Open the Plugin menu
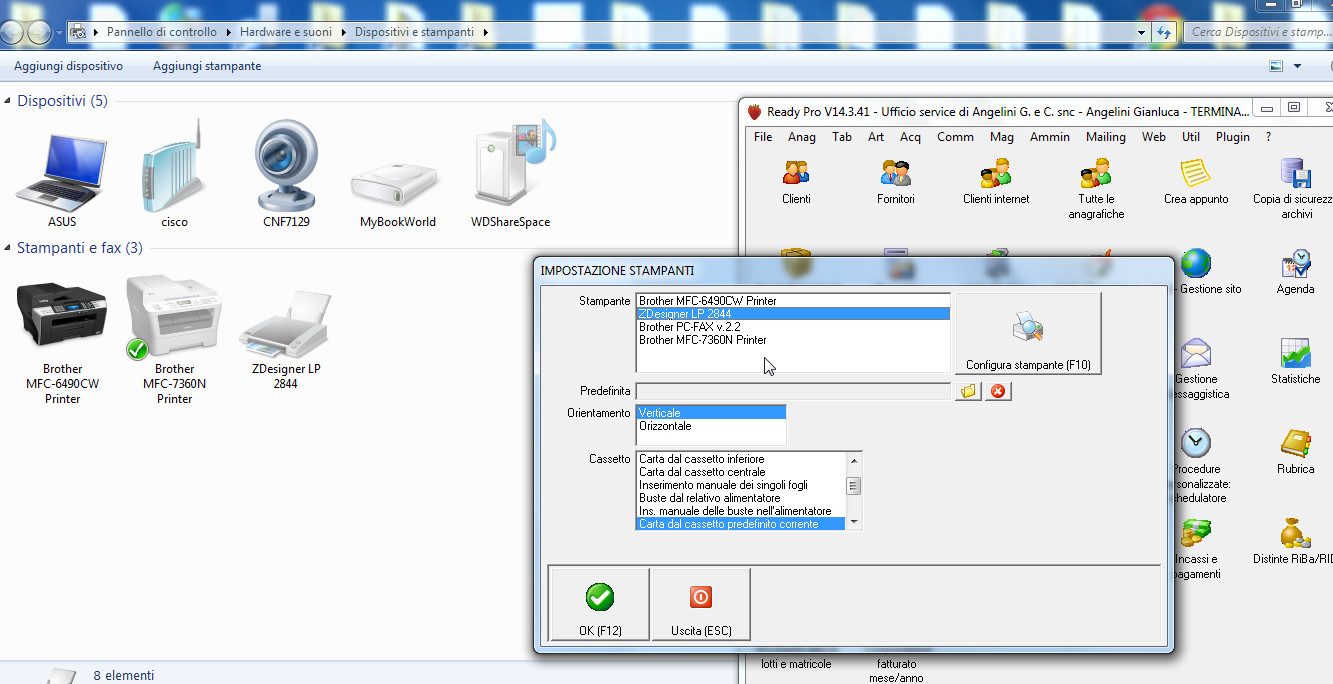The image size is (1333, 684). pos(1232,137)
